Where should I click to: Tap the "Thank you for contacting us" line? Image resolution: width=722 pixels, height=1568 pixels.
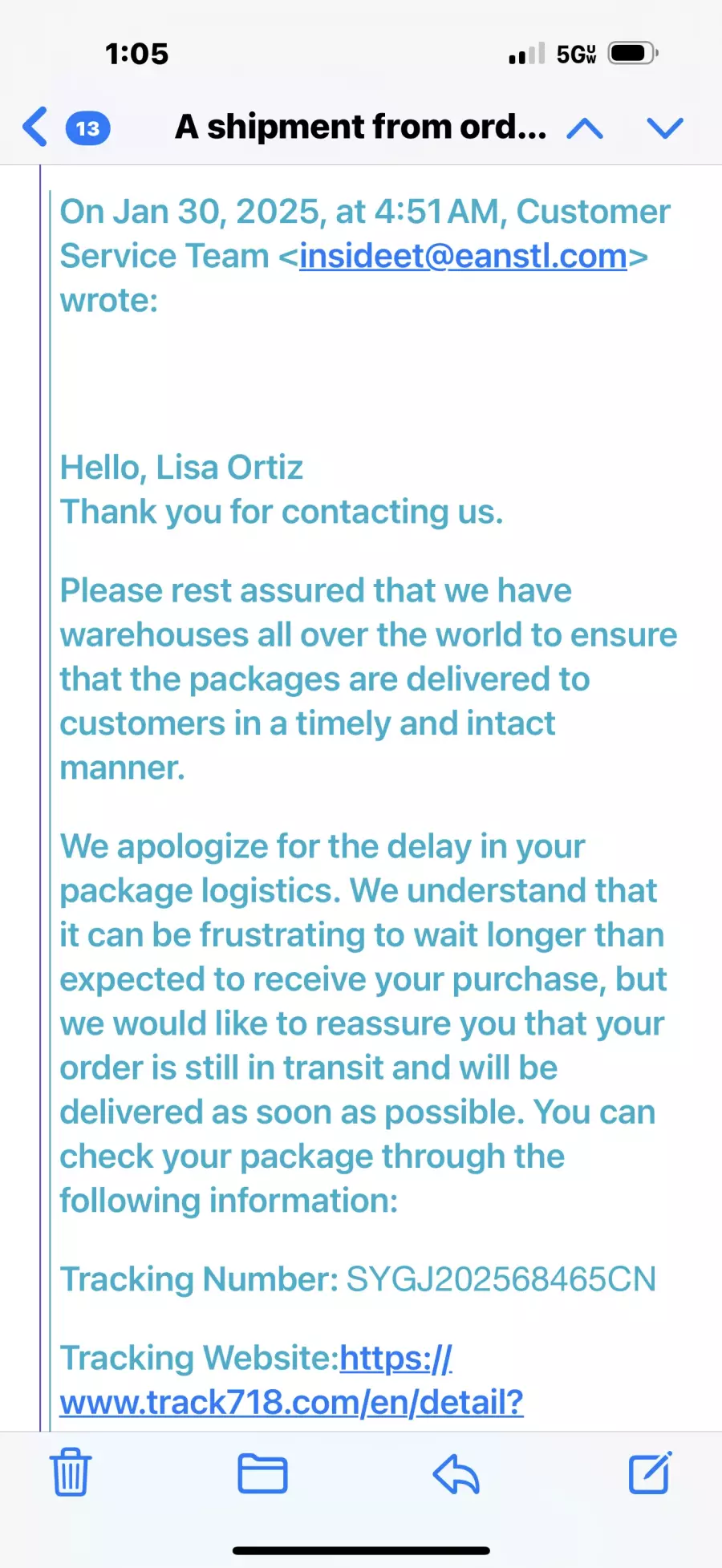(x=282, y=512)
